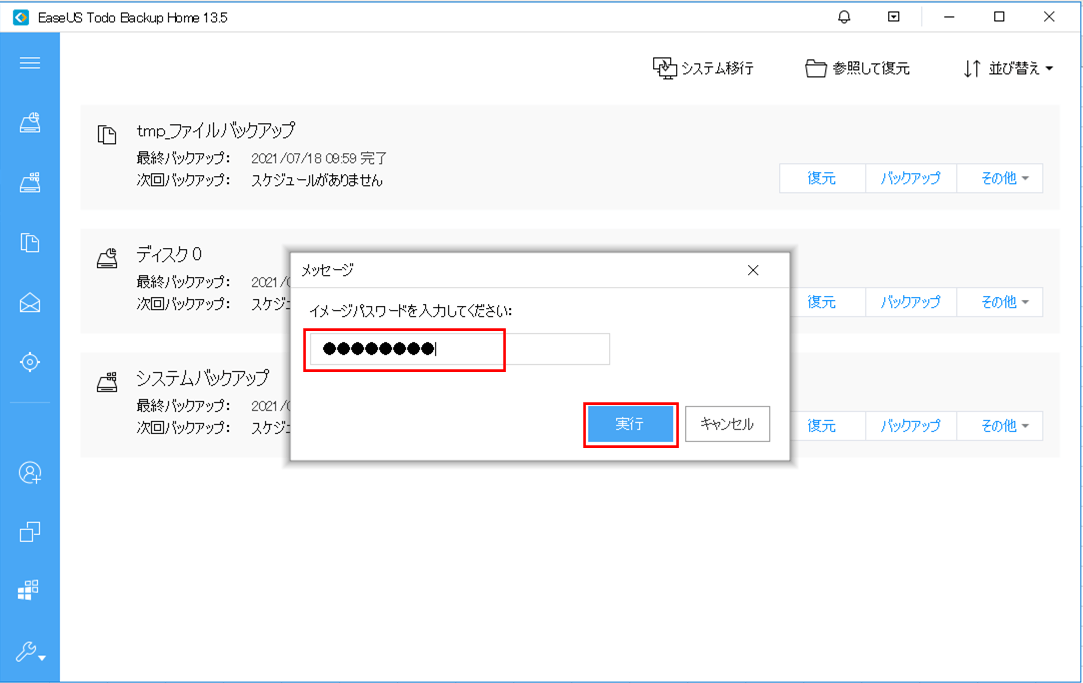The width and height of the screenshot is (1083, 683).
Task: Close the メッセージ dialog
Action: (x=753, y=270)
